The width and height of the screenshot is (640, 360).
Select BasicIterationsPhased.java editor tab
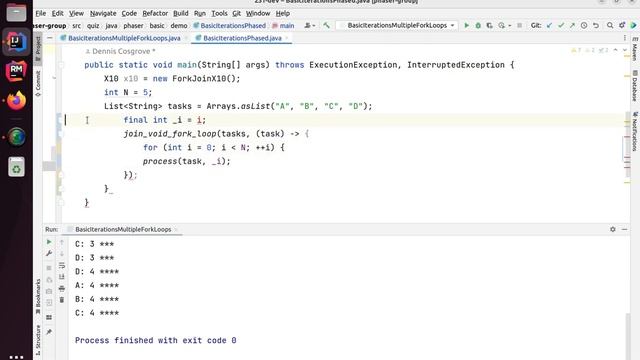coord(242,38)
